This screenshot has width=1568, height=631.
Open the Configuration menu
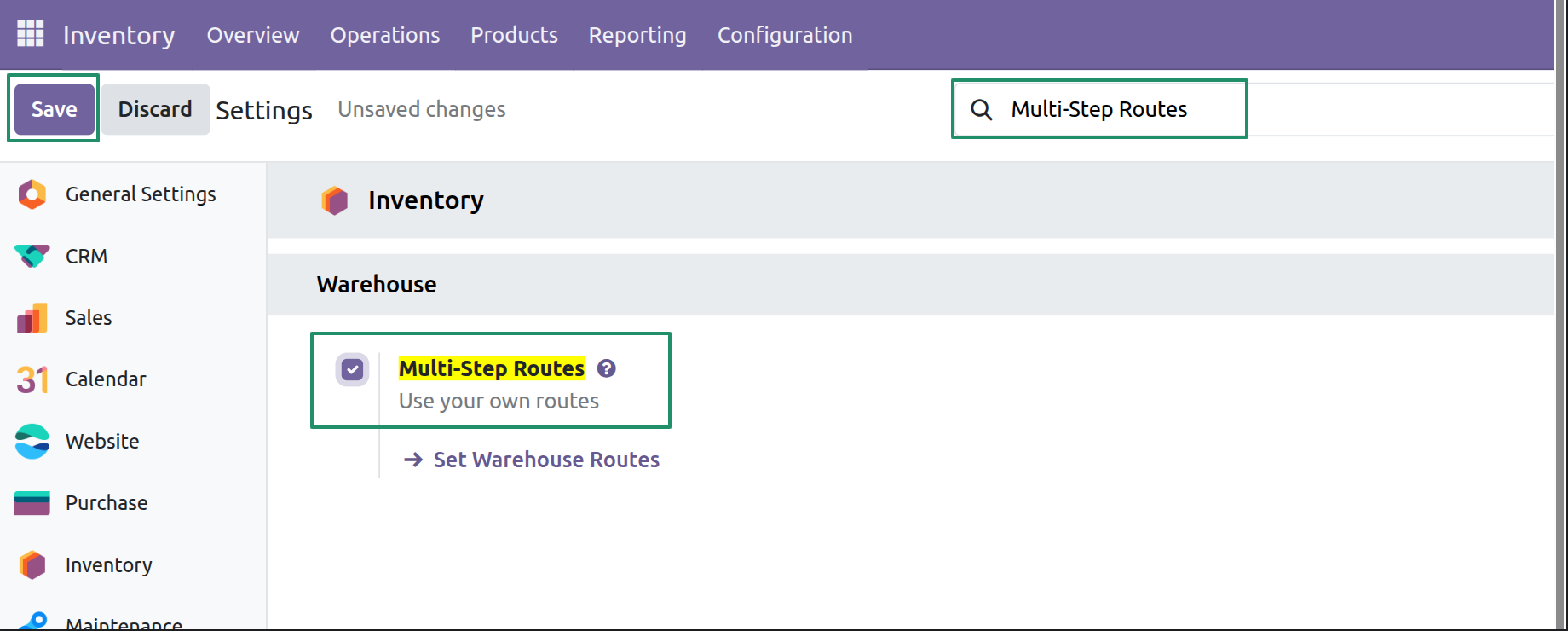coord(785,35)
